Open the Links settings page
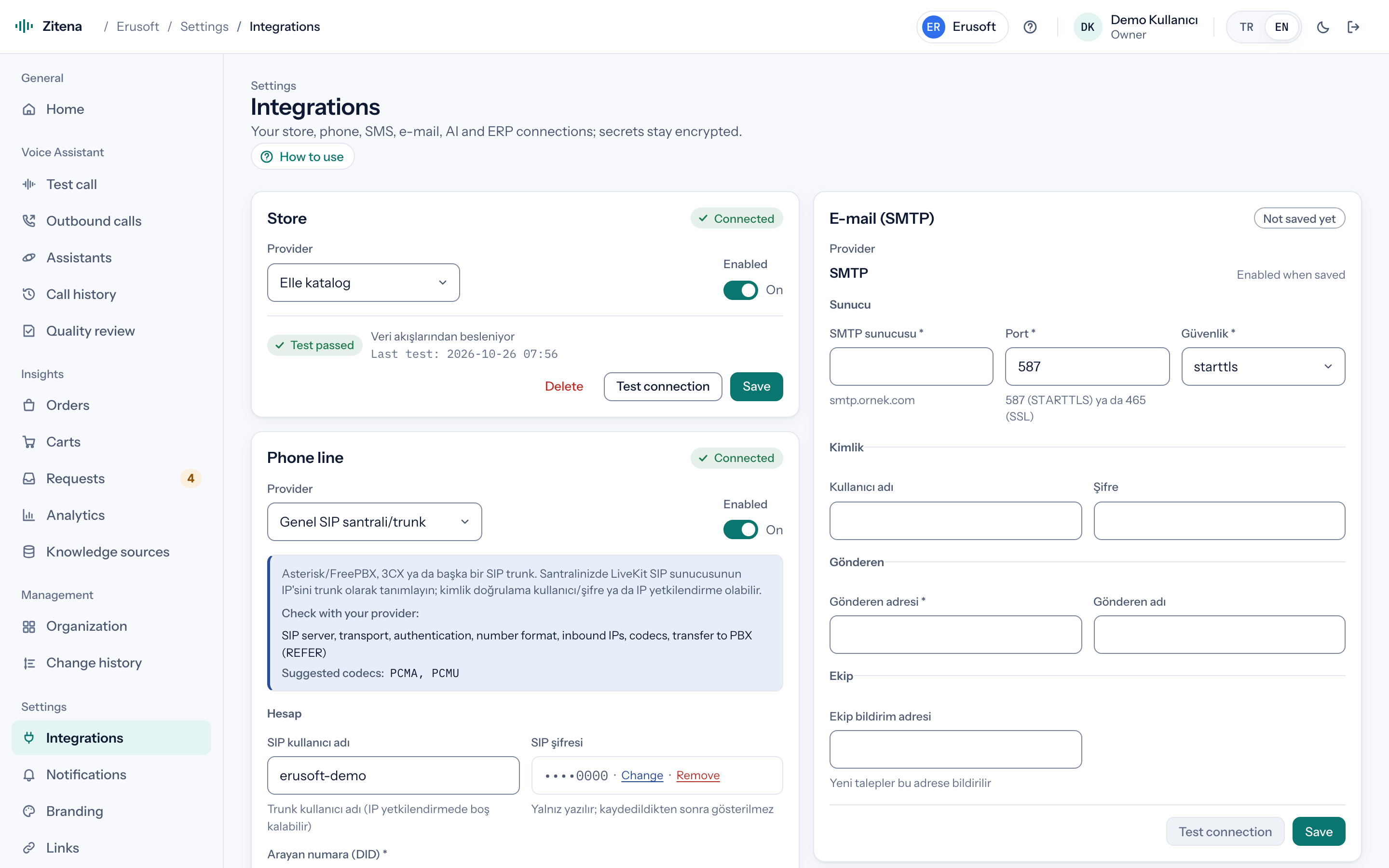Image resolution: width=1389 pixels, height=868 pixels. pyautogui.click(x=111, y=848)
